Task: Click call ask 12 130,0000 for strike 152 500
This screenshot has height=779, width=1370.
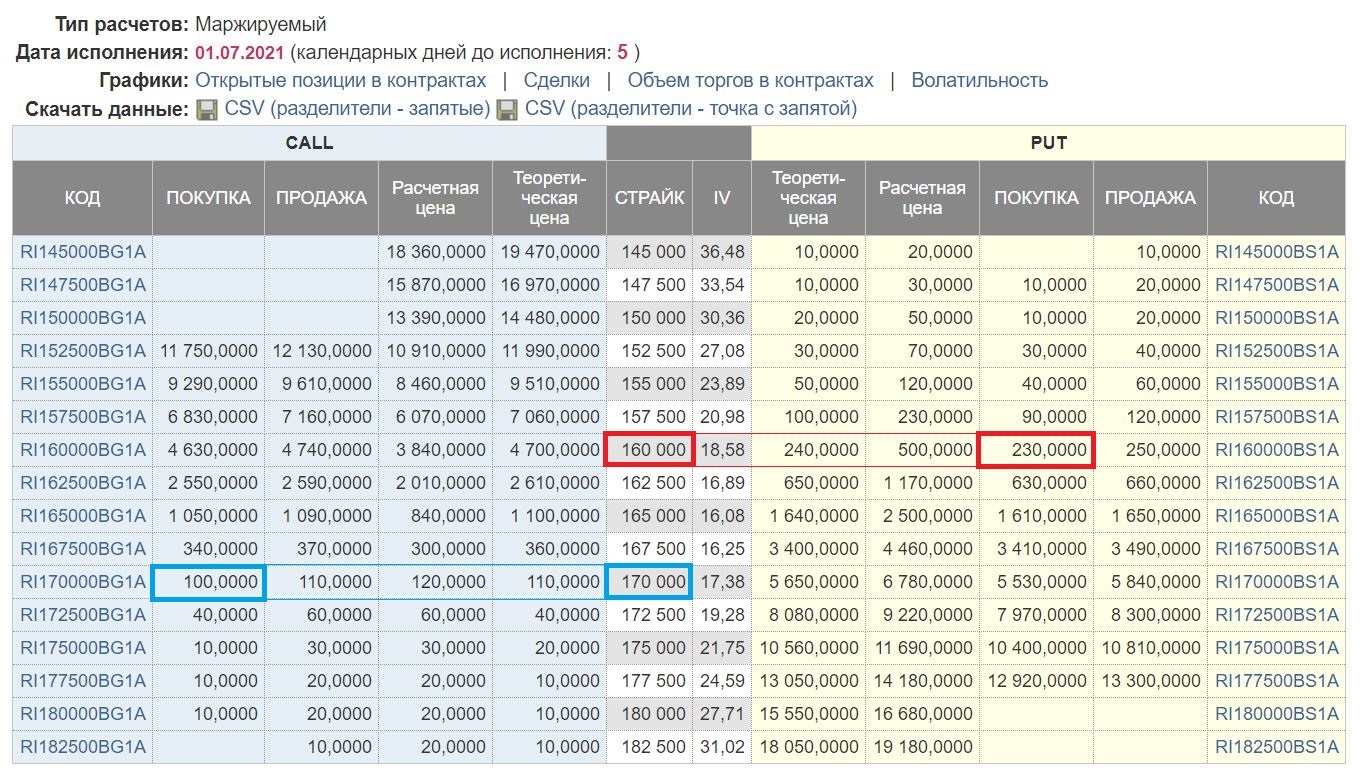Action: click(x=322, y=351)
